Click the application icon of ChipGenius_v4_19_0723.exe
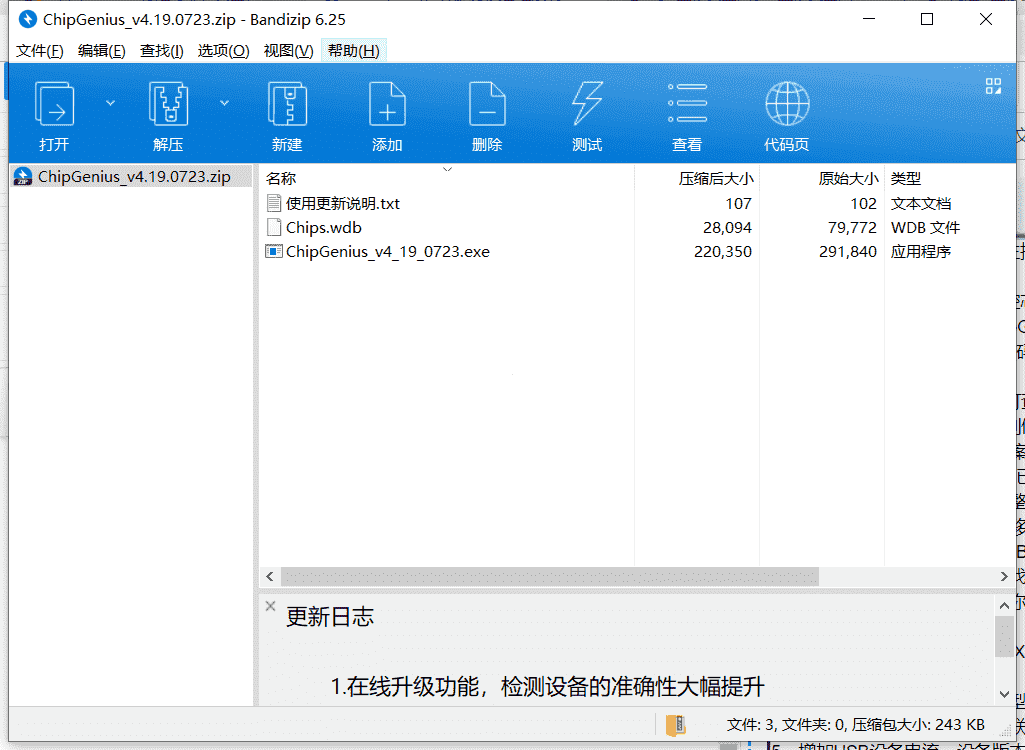The width and height of the screenshot is (1025, 750). [273, 252]
